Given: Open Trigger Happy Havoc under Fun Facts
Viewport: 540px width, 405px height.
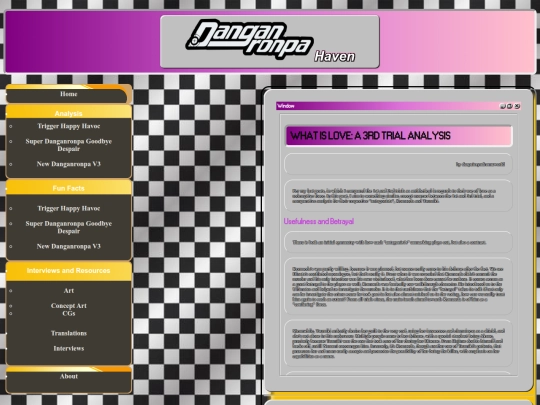Looking at the screenshot, I should (69, 208).
